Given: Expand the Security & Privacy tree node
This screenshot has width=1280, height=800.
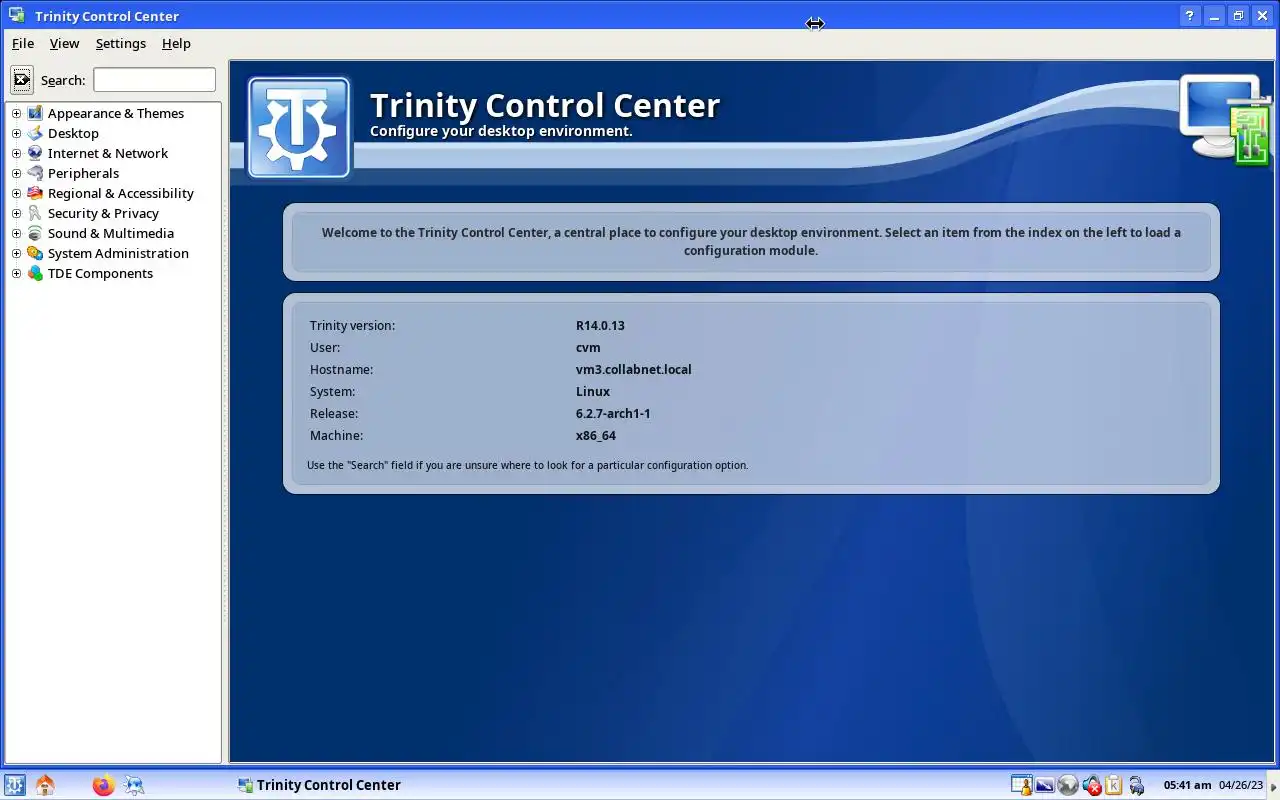Looking at the screenshot, I should click(x=16, y=213).
